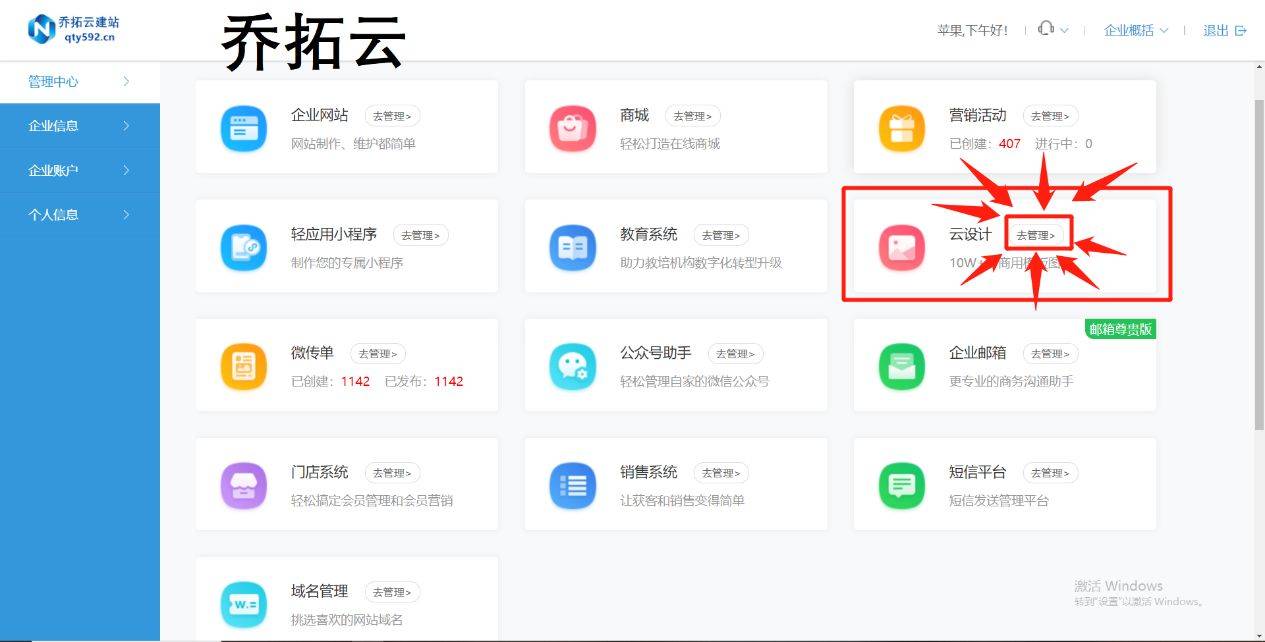This screenshot has width=1265, height=642.
Task: Click the 短信平台 message icon
Action: coord(902,486)
